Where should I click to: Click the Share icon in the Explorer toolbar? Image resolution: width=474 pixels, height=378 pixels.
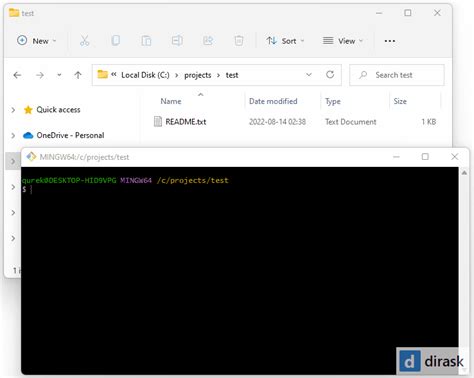208,41
